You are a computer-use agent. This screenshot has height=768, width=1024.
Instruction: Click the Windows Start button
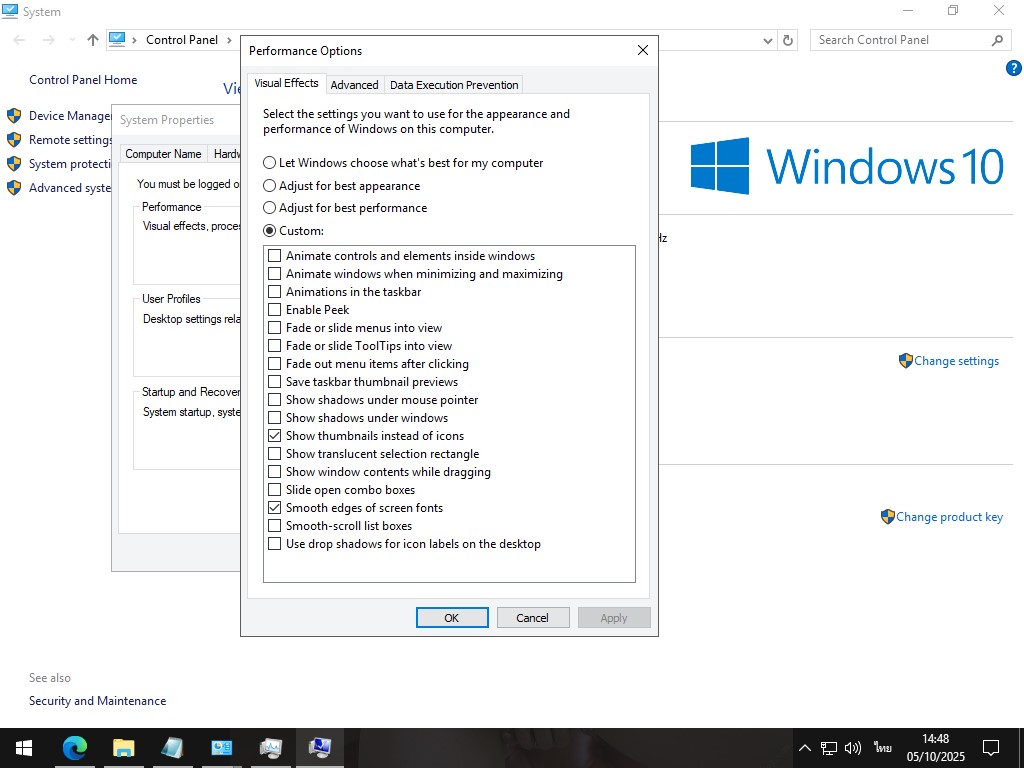24,748
